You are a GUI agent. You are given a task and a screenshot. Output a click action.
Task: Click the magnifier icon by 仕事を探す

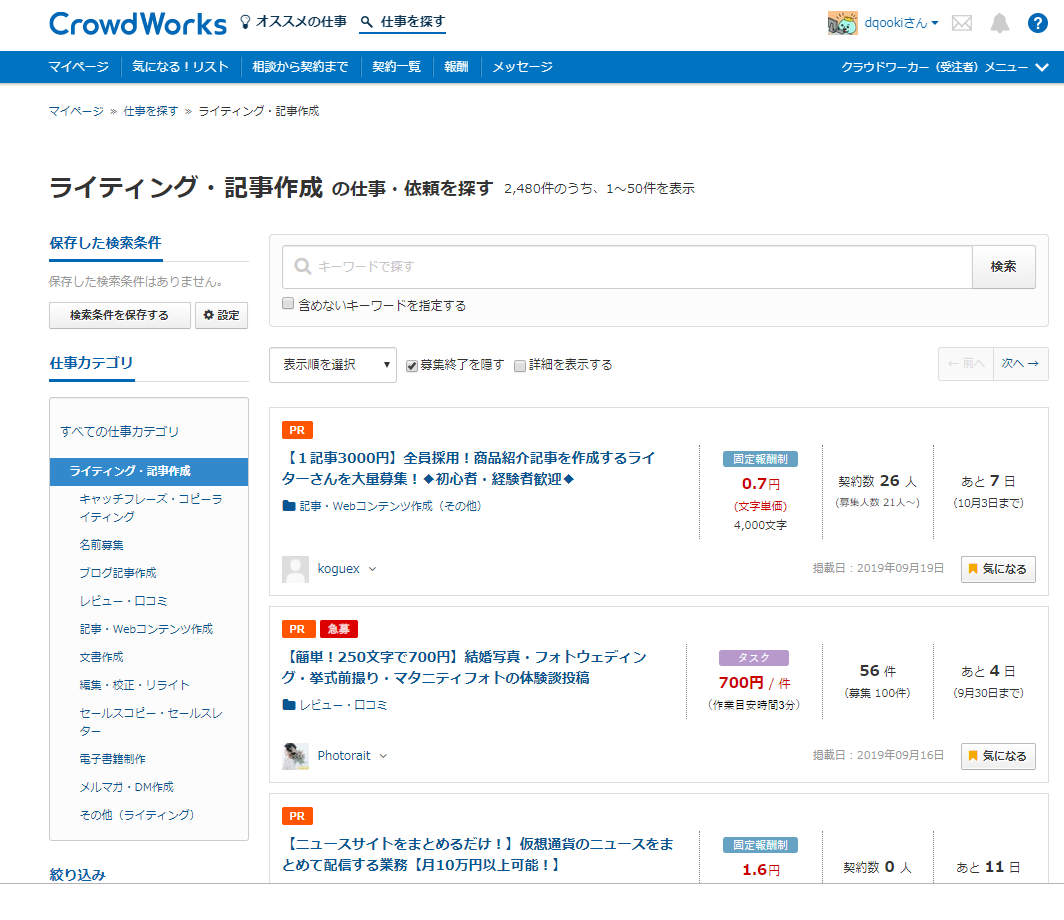[366, 22]
